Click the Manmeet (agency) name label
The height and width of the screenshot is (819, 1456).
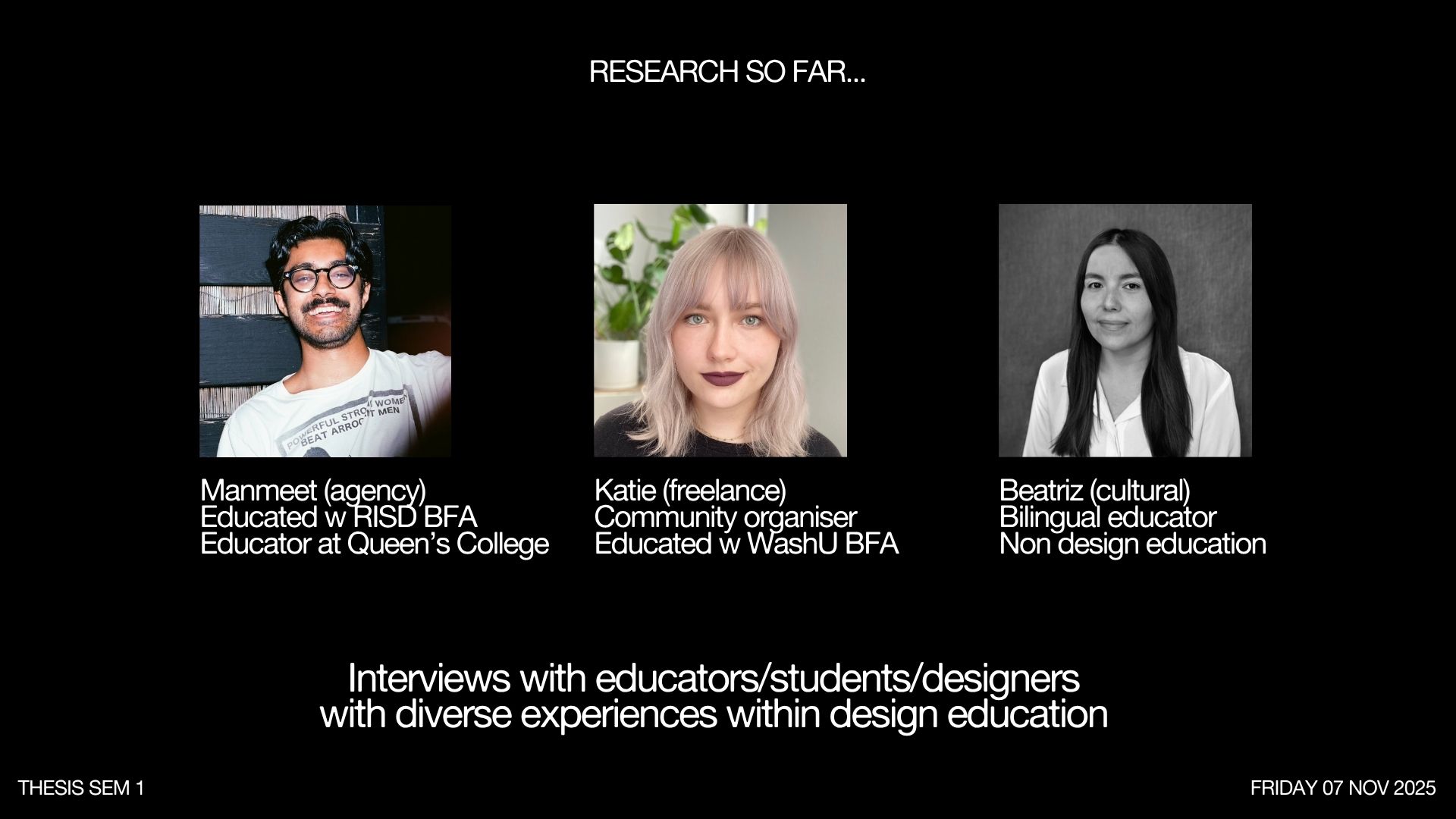pyautogui.click(x=313, y=491)
